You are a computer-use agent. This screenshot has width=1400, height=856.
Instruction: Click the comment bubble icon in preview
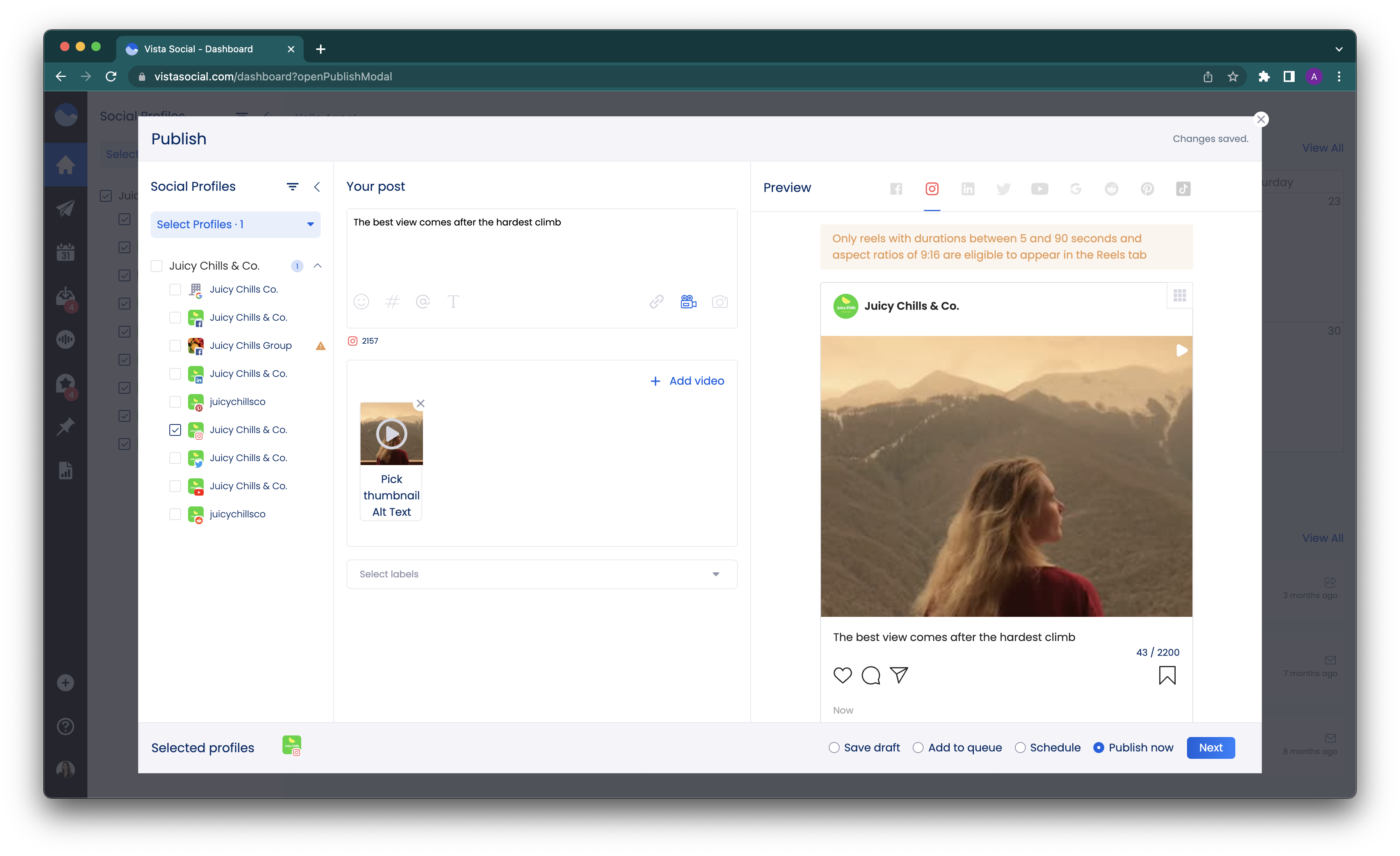[x=871, y=675]
